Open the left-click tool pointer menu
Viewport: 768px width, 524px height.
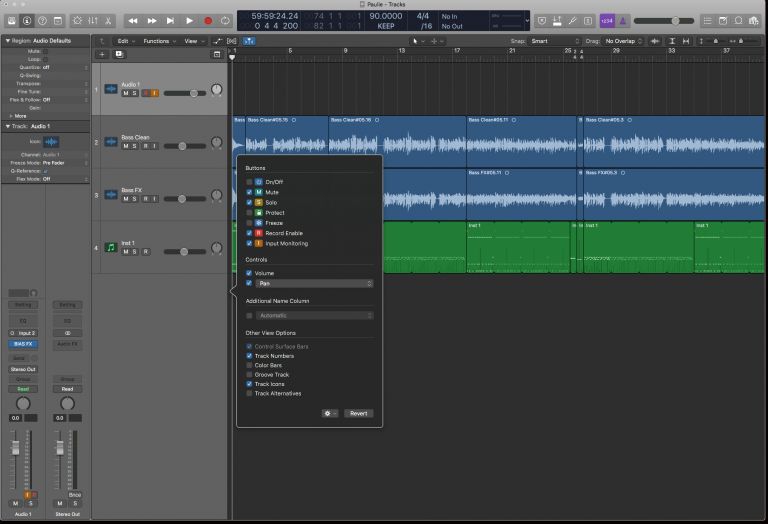coord(418,41)
